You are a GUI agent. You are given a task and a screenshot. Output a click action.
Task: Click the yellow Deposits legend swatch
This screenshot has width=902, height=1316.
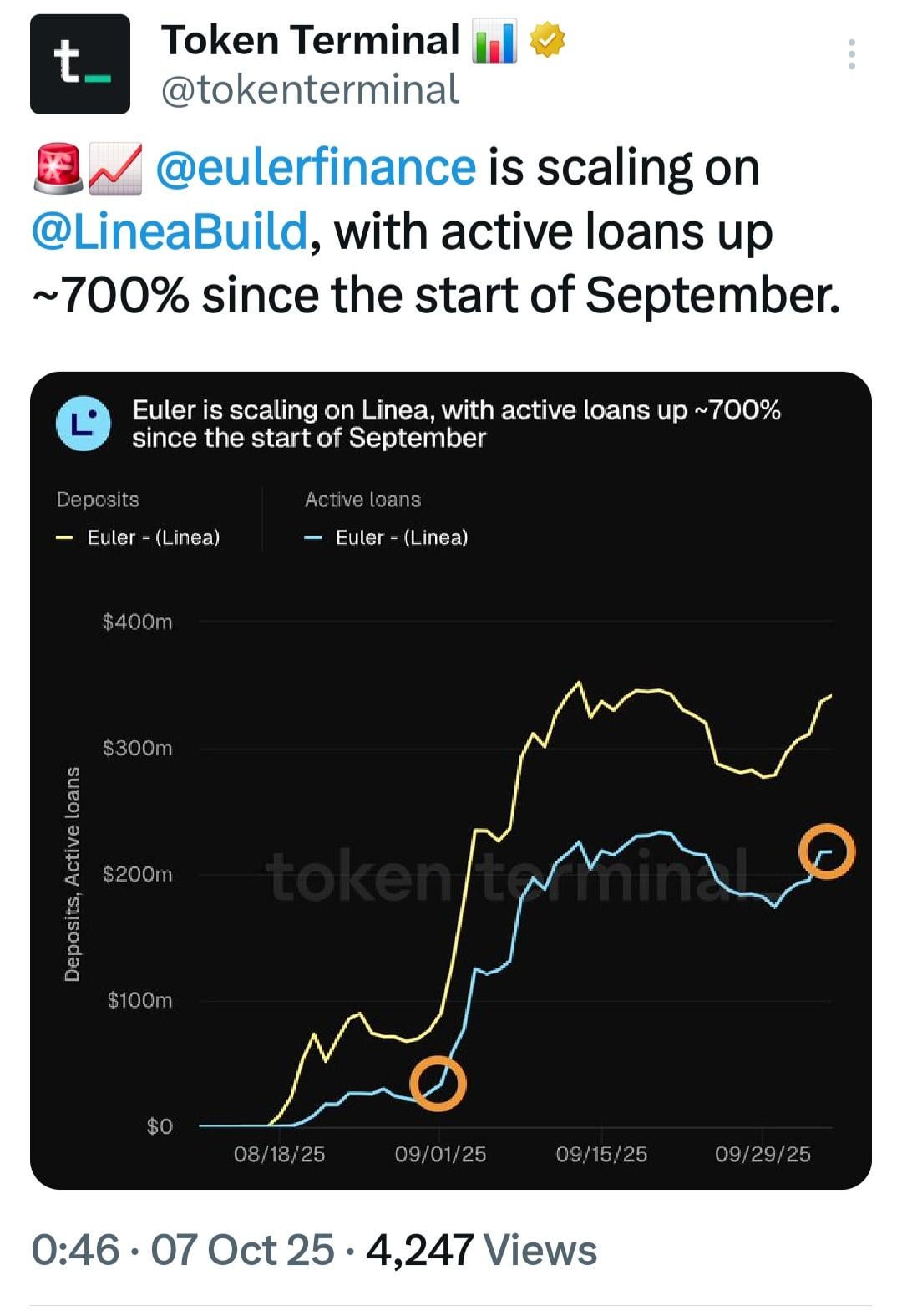pos(65,538)
